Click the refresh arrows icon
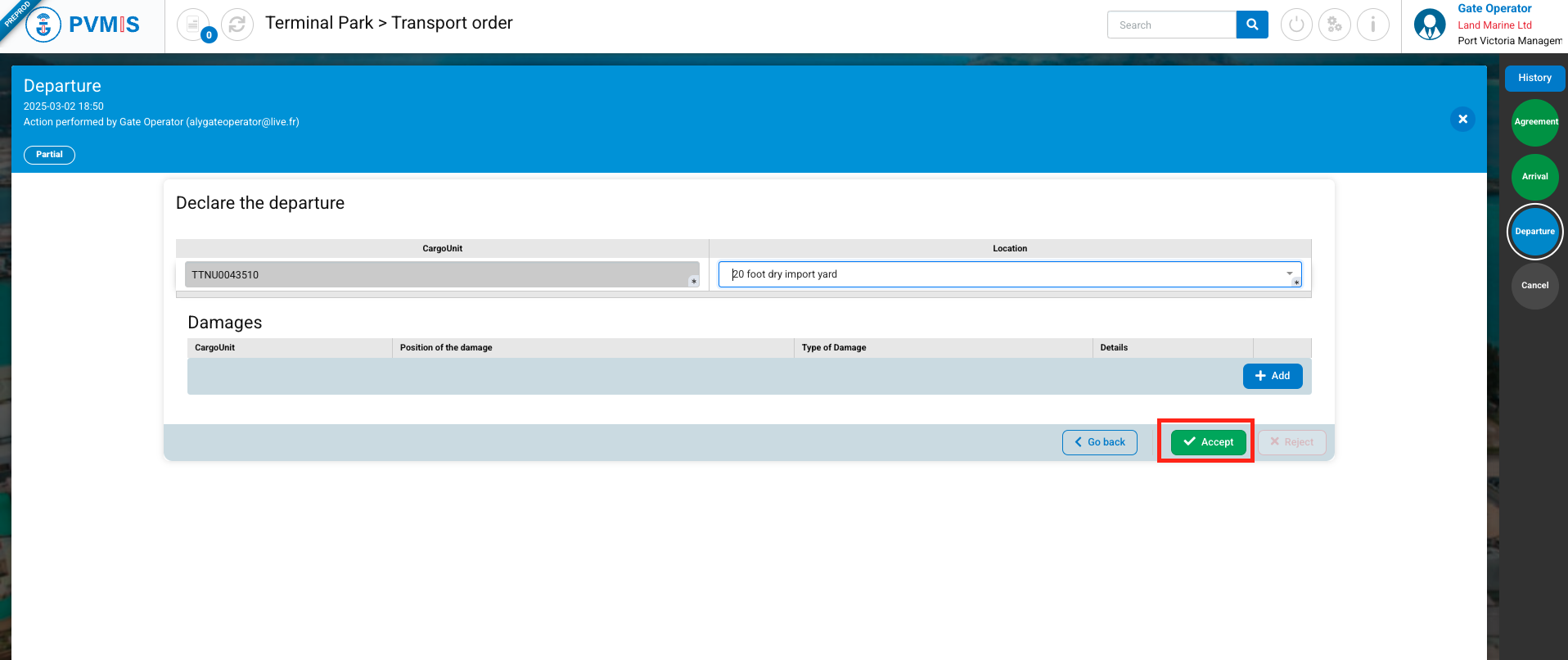 pos(237,25)
